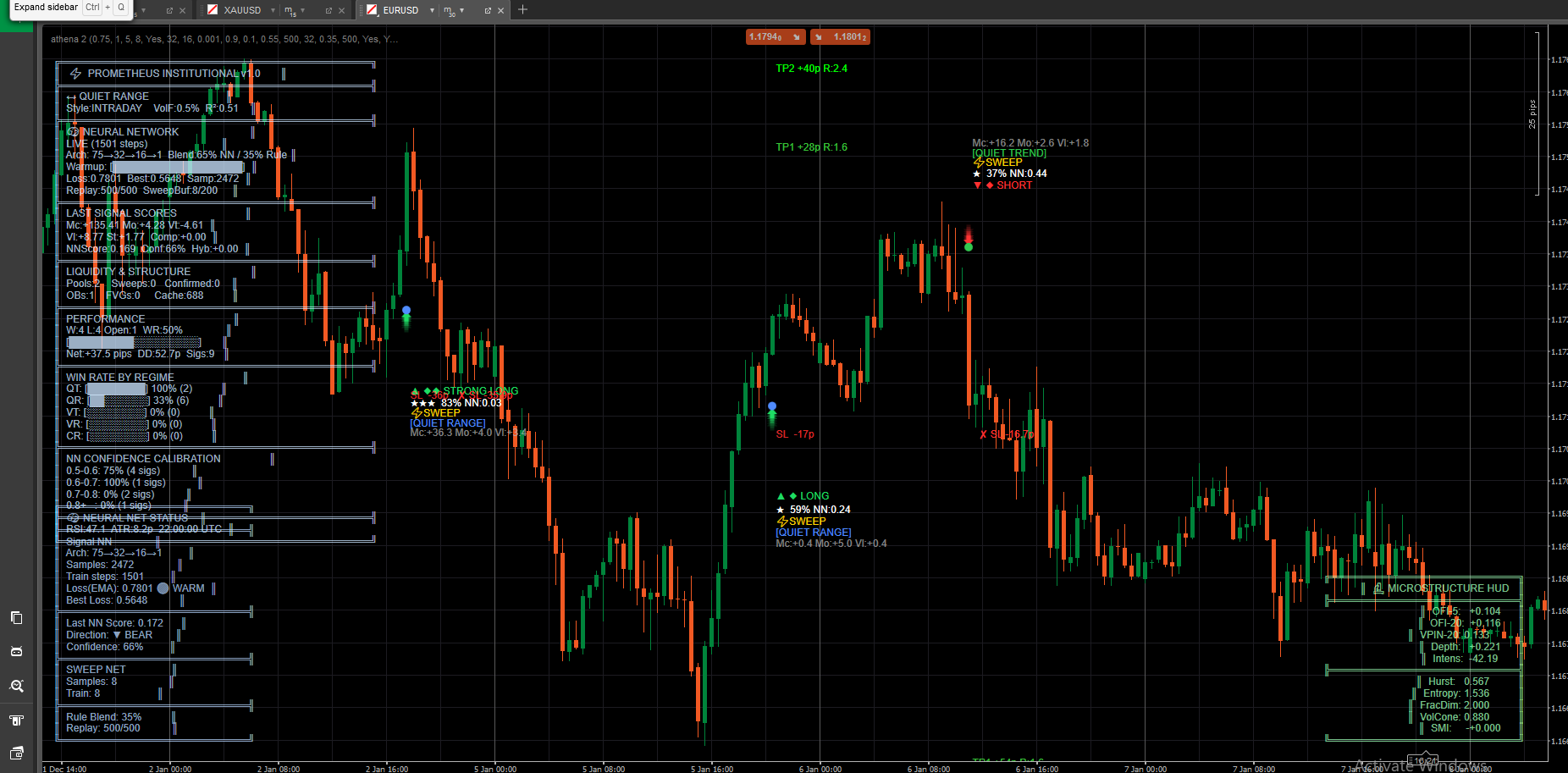Open the chart analysis magnifier icon
The height and width of the screenshot is (773, 1568).
(x=16, y=686)
